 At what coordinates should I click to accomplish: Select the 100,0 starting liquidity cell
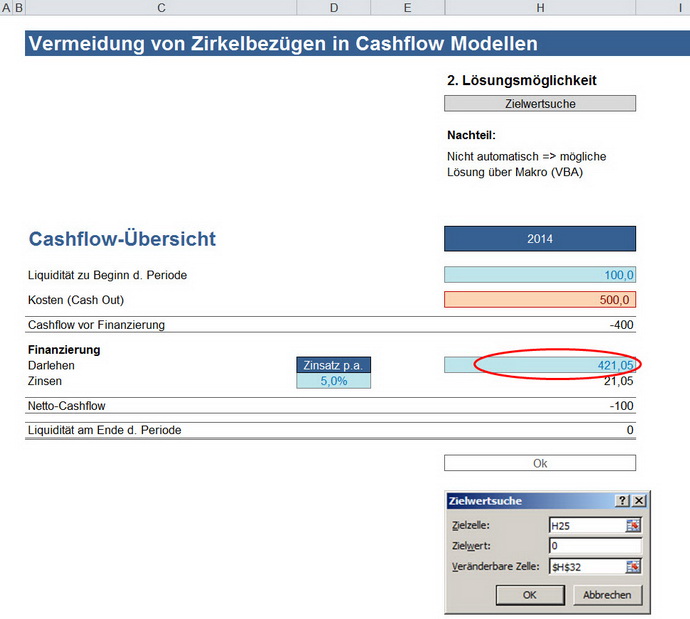[x=540, y=275]
